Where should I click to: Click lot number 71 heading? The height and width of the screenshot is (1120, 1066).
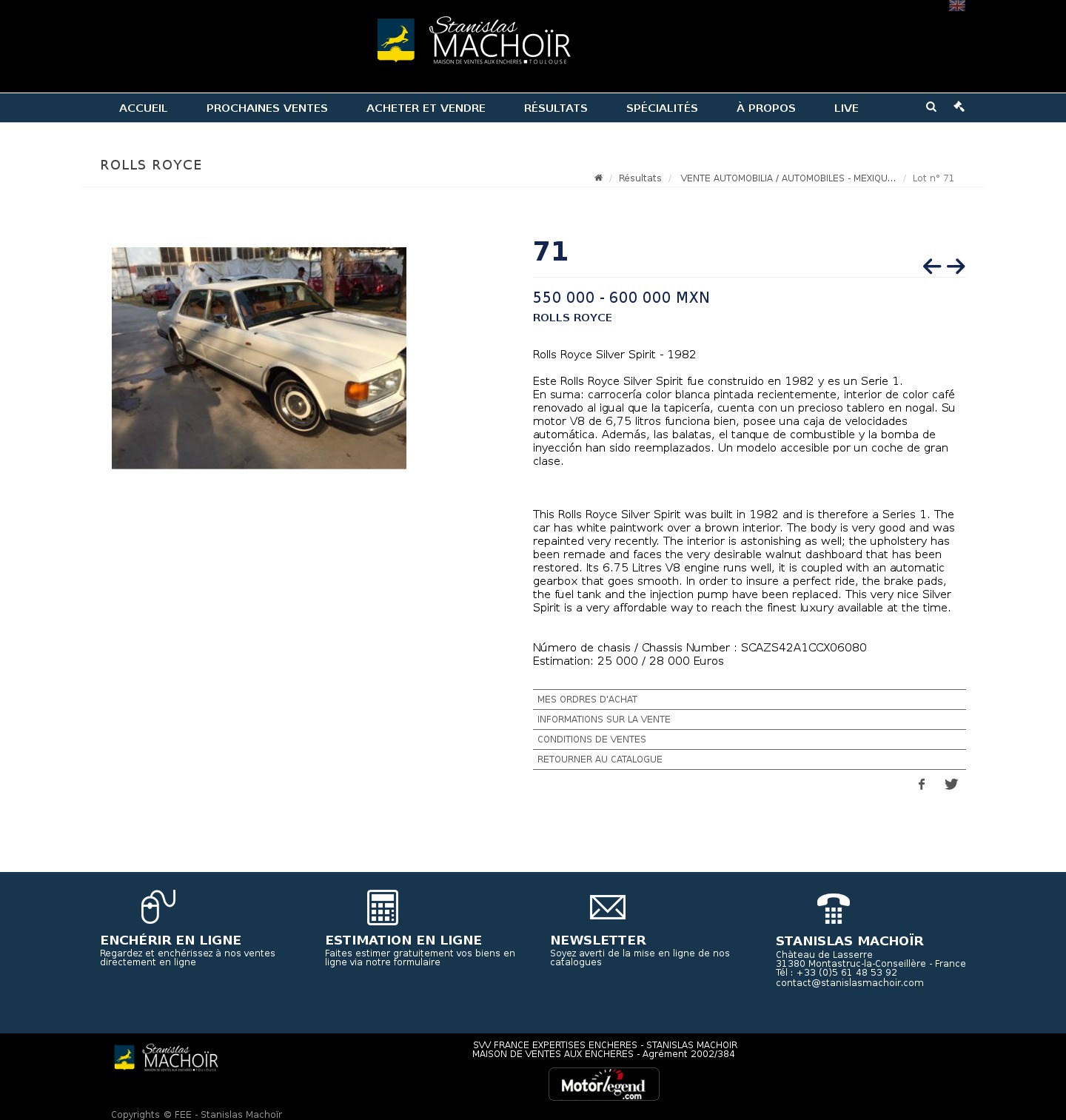tap(551, 252)
